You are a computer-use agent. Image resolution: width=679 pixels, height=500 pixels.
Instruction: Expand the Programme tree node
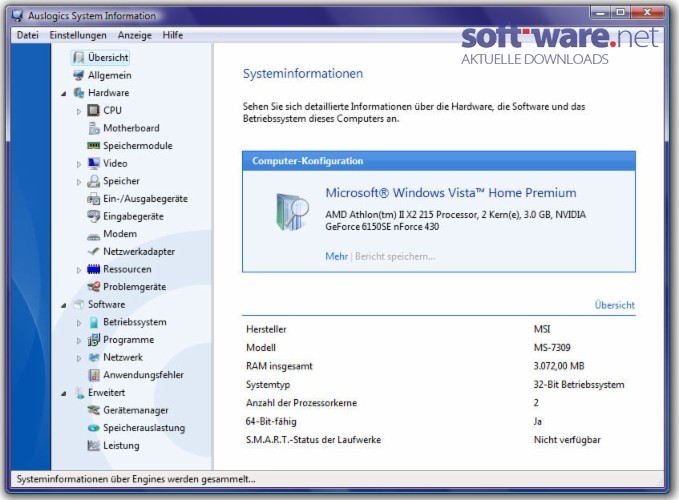click(x=79, y=341)
